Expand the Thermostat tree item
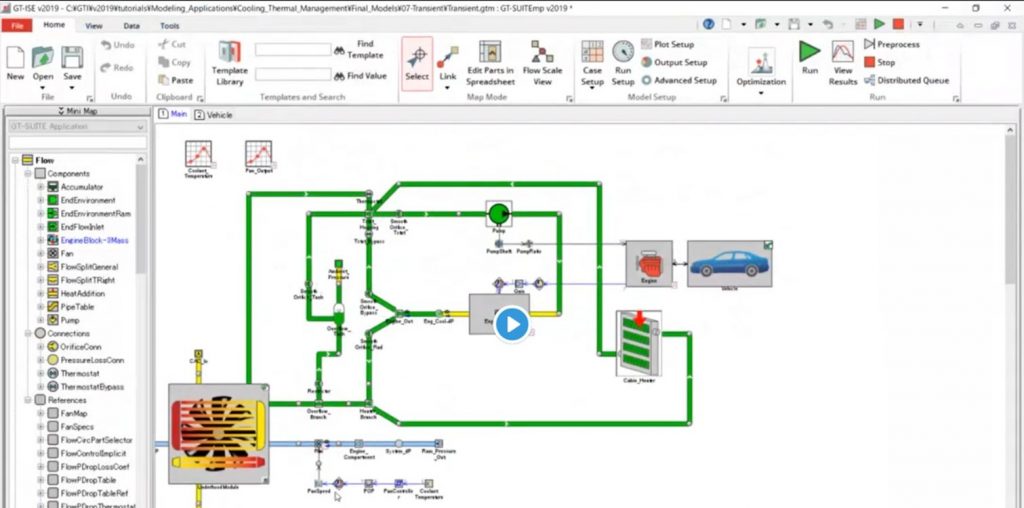This screenshot has width=1024, height=508. [40, 373]
